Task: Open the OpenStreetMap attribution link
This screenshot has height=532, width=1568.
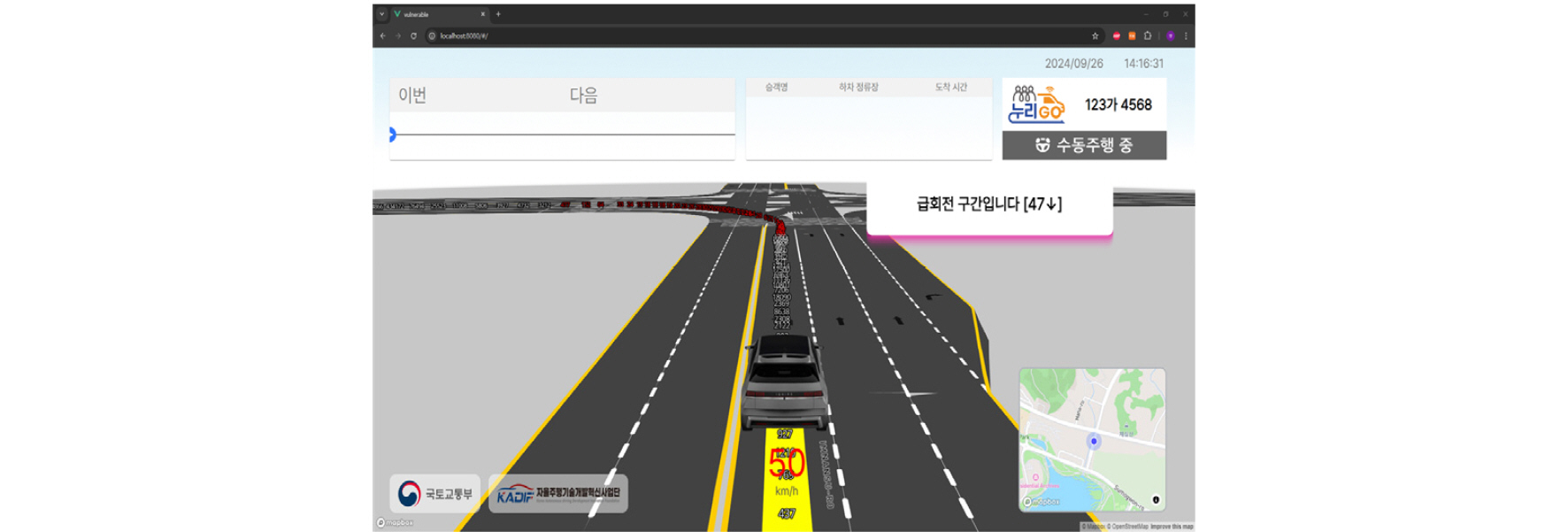Action: tap(1128, 527)
